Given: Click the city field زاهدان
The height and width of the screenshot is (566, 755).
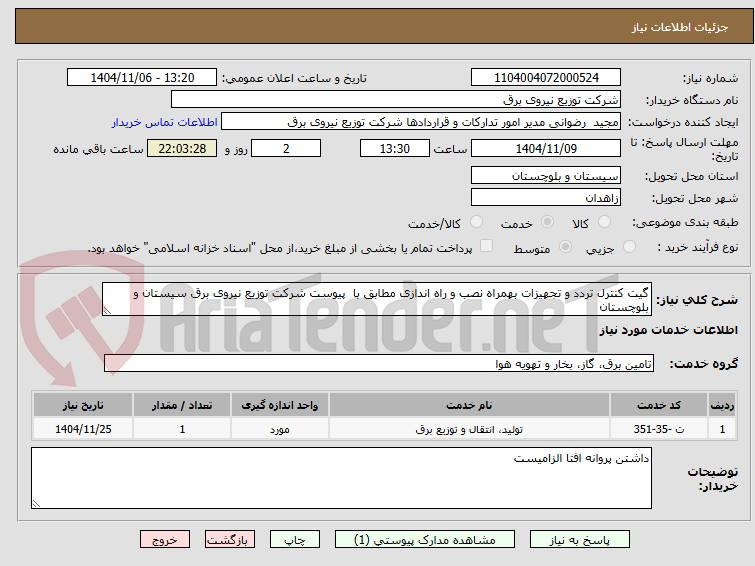Looking at the screenshot, I should (546, 197).
